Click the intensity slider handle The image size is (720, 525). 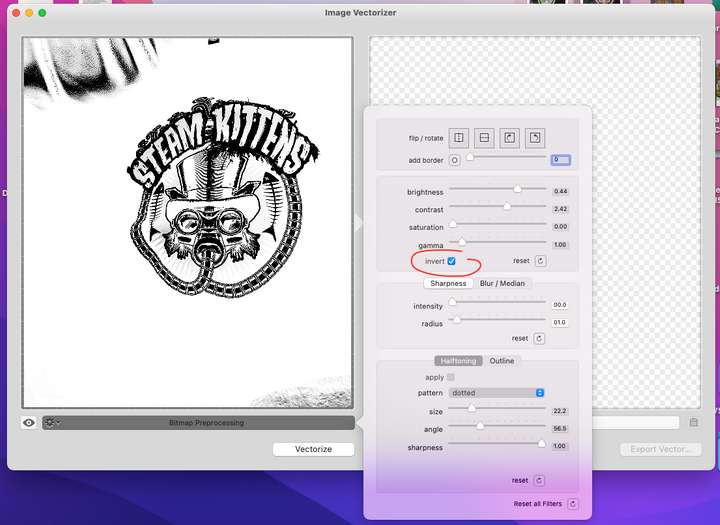click(x=452, y=302)
